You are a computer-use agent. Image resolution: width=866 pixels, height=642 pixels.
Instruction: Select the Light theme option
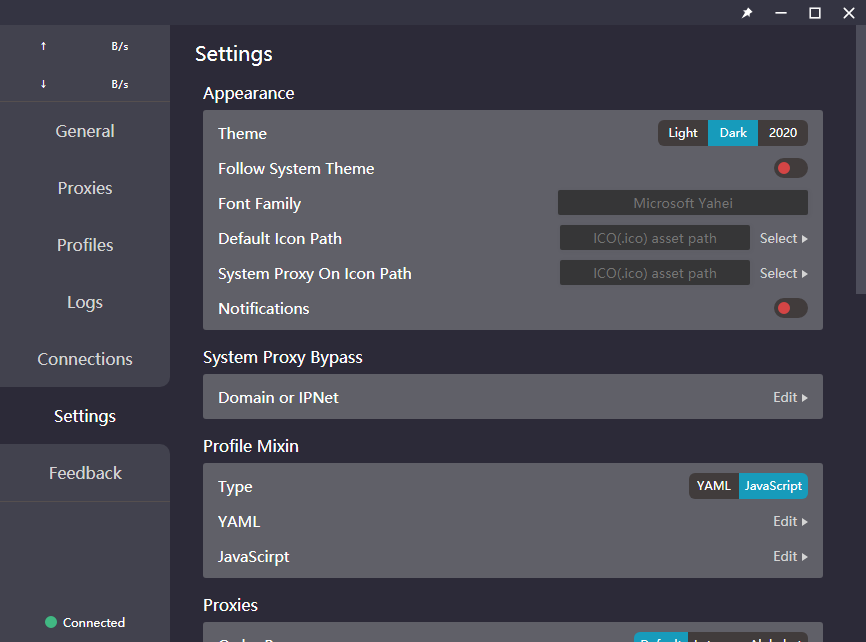tap(683, 133)
